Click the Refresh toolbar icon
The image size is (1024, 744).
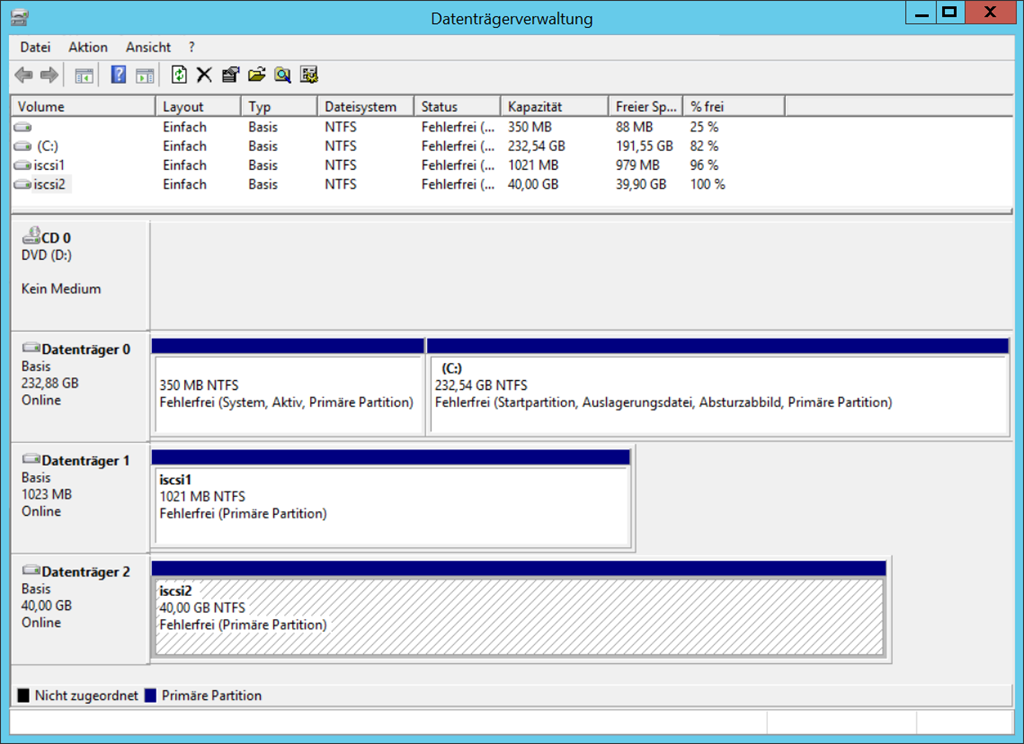pyautogui.click(x=179, y=74)
